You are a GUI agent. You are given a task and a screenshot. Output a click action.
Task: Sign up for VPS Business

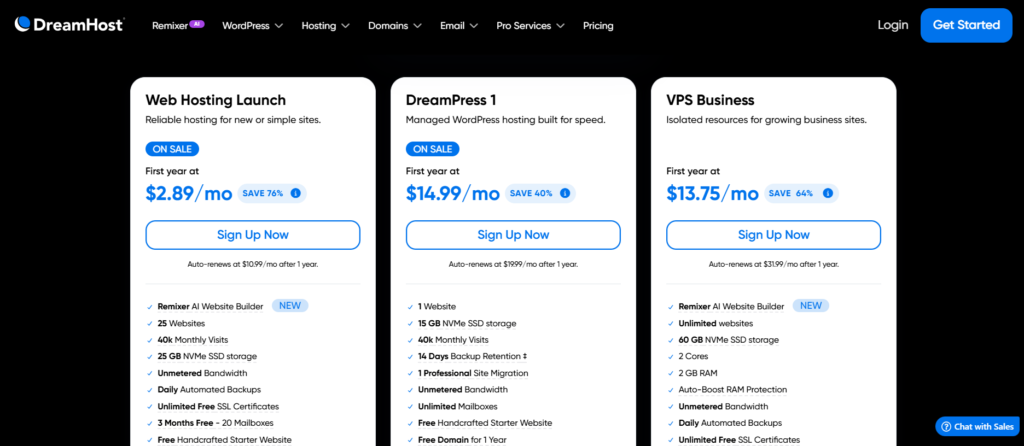click(774, 235)
